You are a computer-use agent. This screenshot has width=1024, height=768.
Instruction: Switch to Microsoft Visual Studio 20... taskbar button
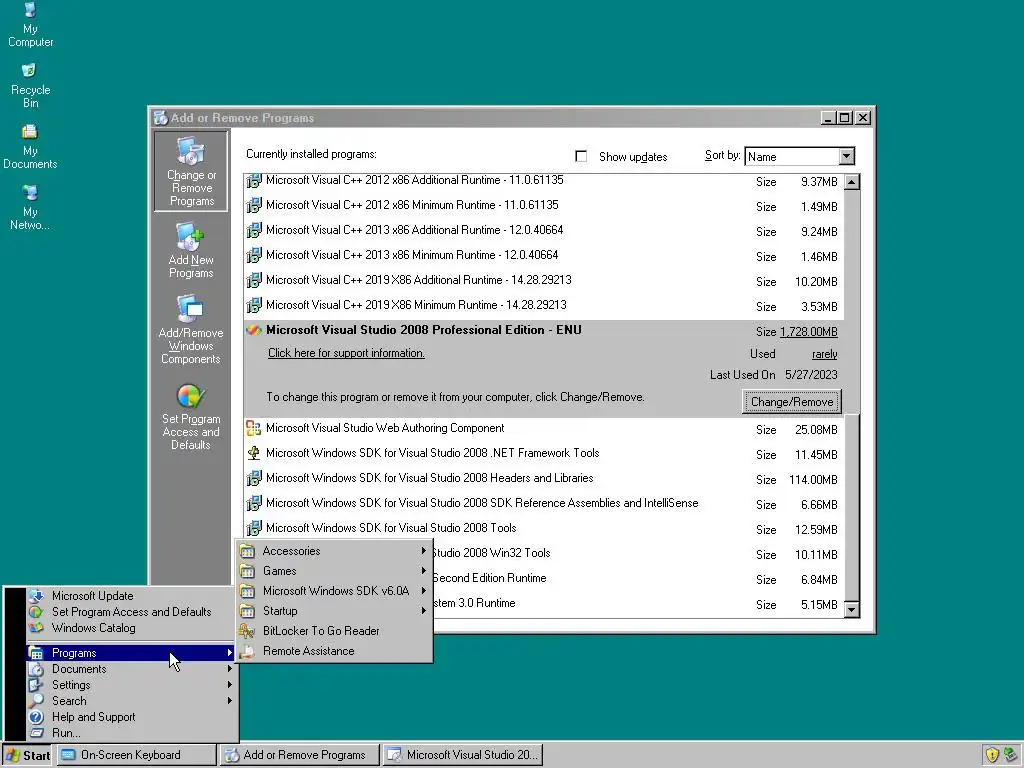coord(463,755)
